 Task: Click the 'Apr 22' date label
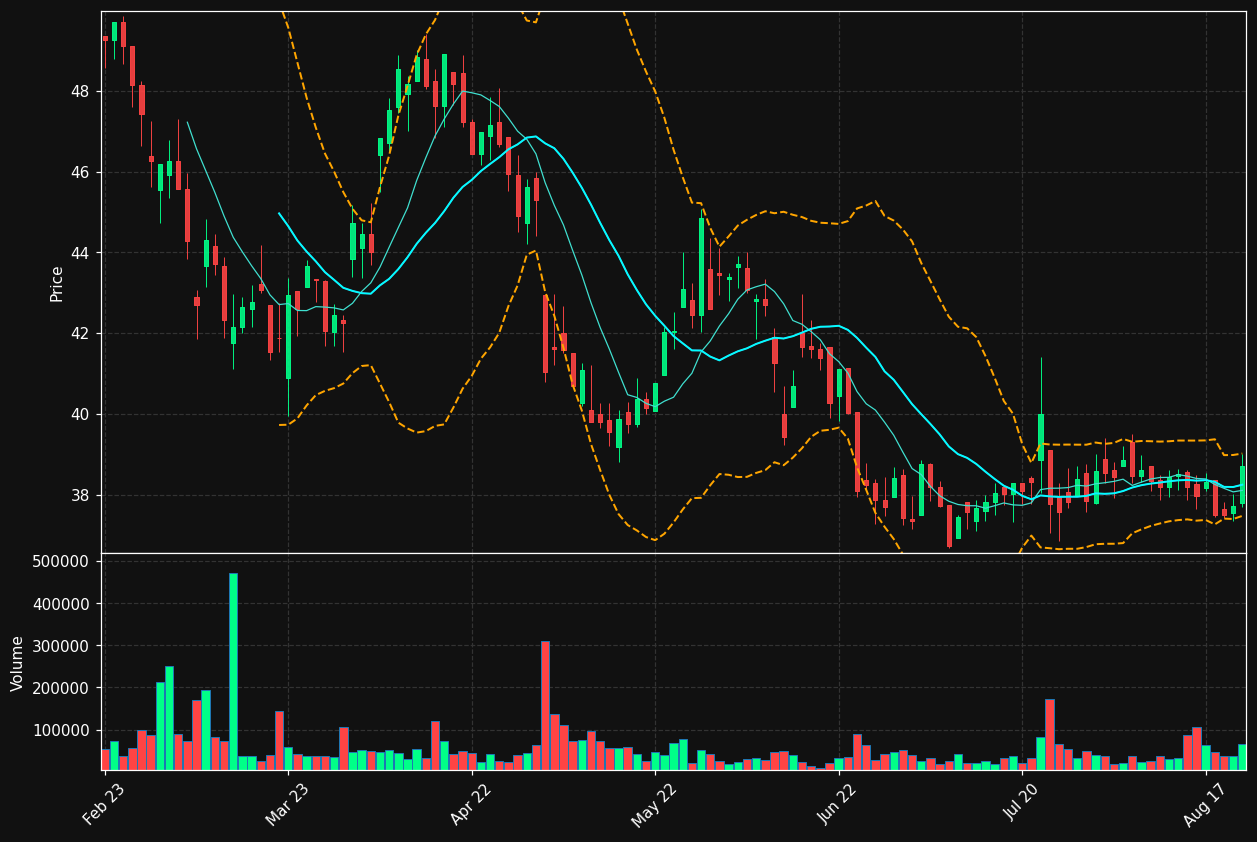[471, 803]
